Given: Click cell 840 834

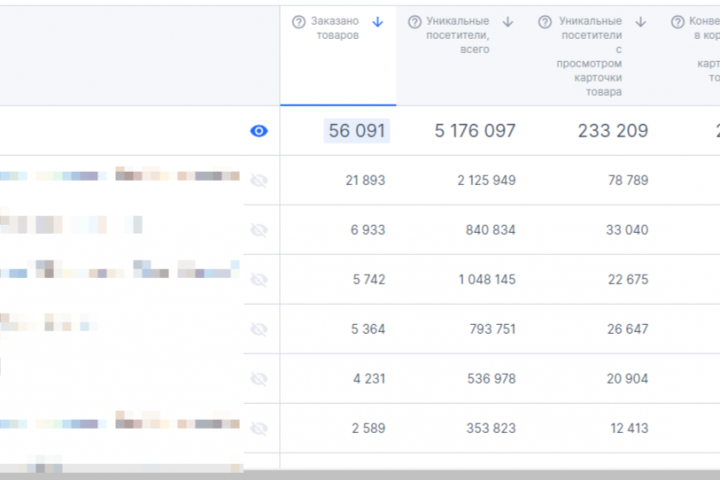Looking at the screenshot, I should click(x=490, y=230).
